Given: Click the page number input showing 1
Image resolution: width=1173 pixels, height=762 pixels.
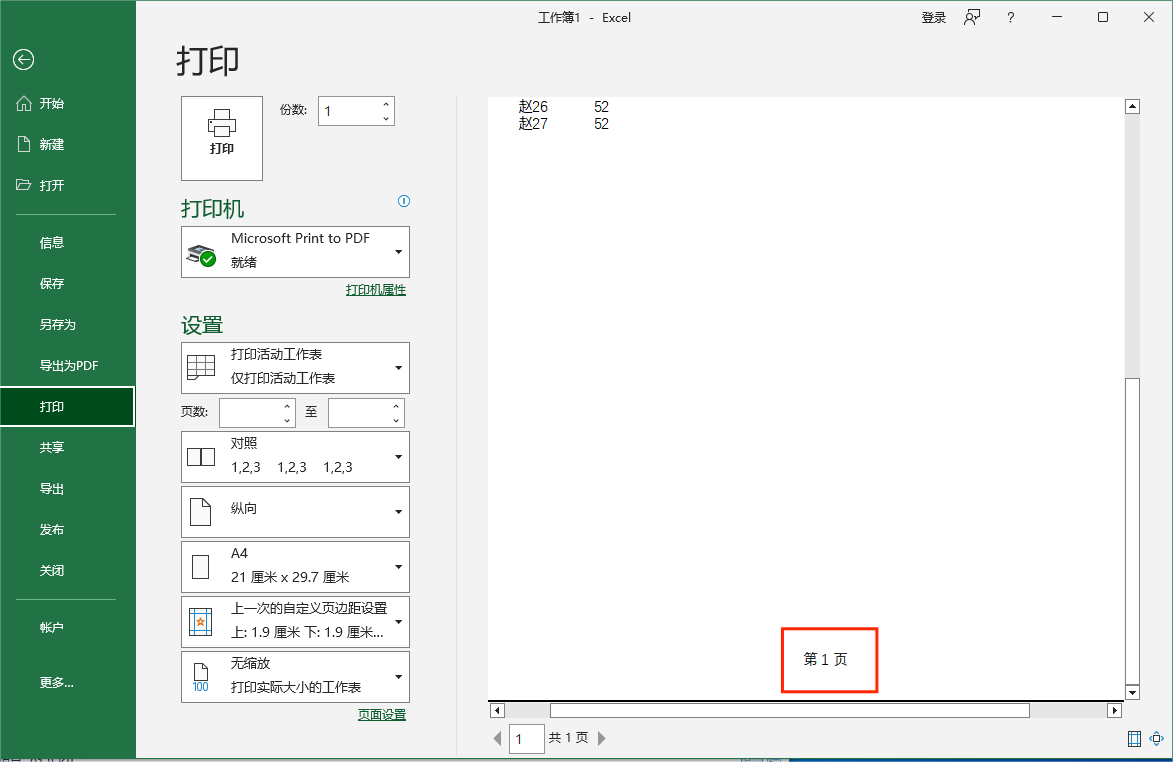Looking at the screenshot, I should (x=527, y=738).
